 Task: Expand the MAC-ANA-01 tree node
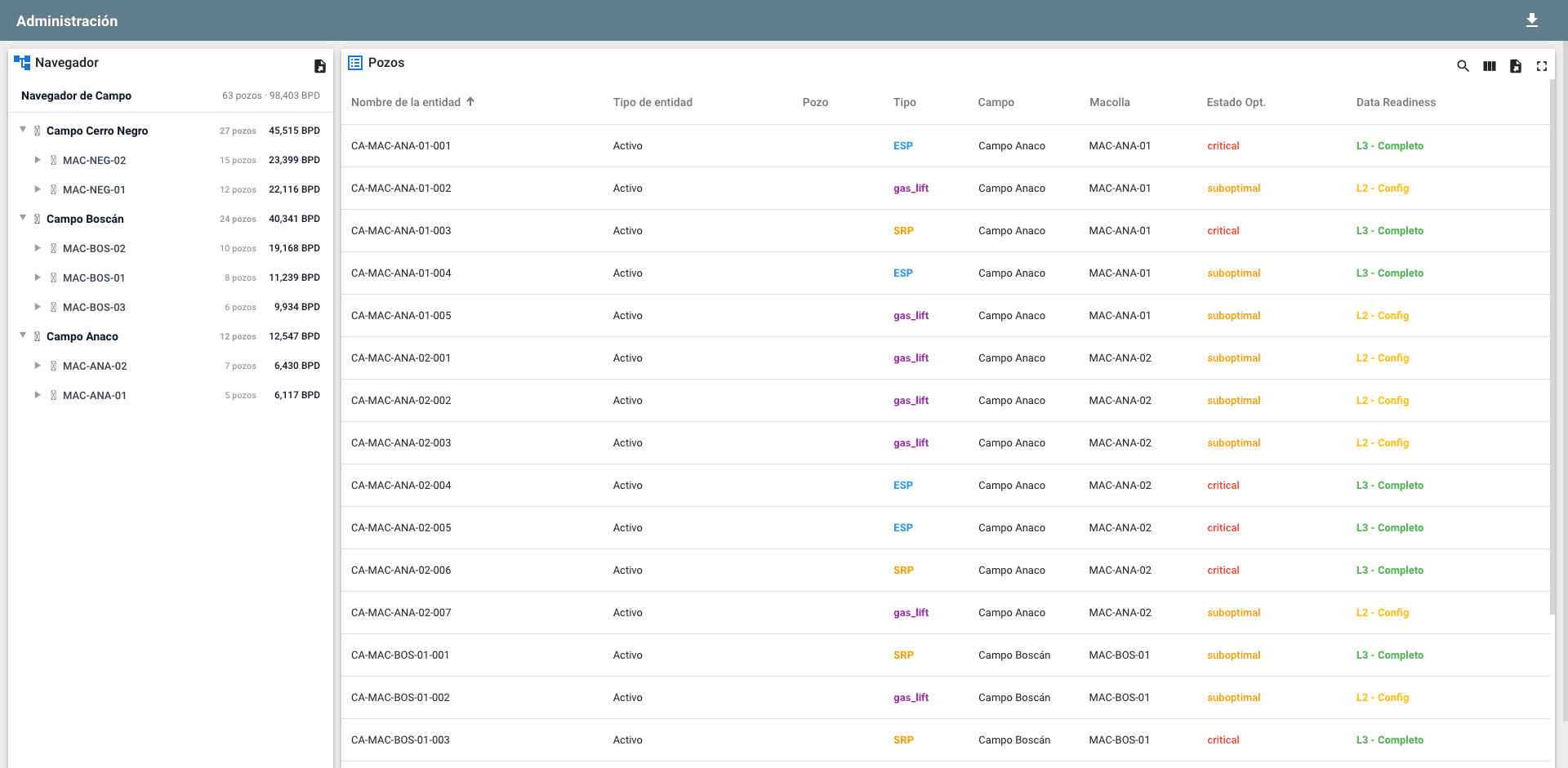coord(38,395)
